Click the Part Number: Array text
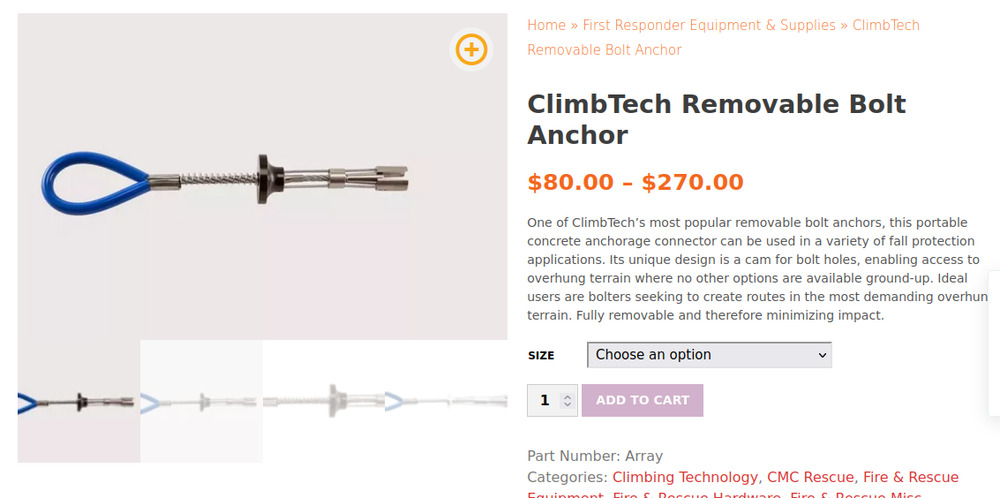The image size is (1000, 498). [595, 455]
